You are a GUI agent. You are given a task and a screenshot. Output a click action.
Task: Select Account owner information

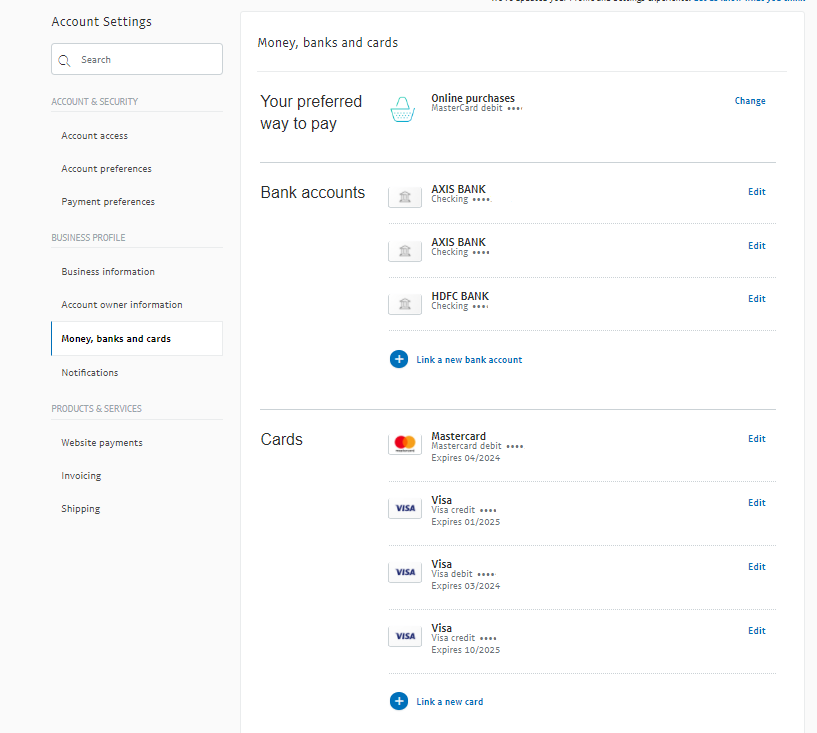(122, 305)
